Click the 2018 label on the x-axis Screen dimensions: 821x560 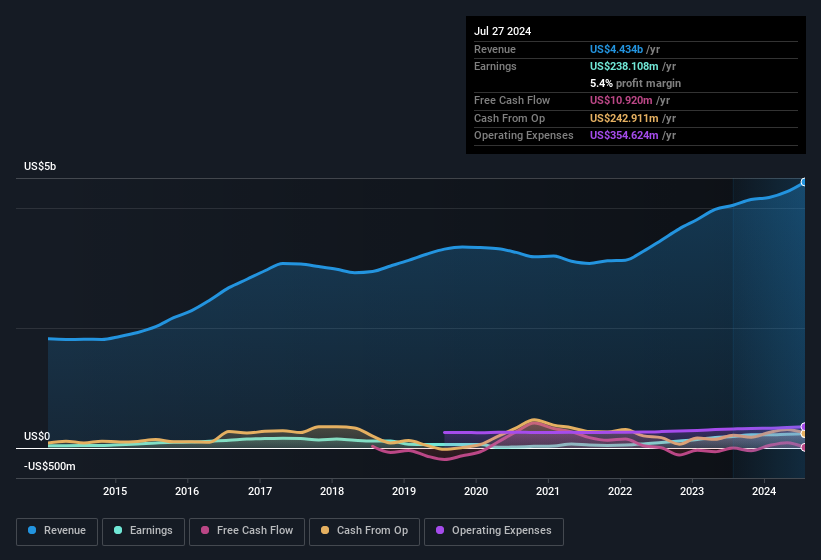(x=332, y=491)
